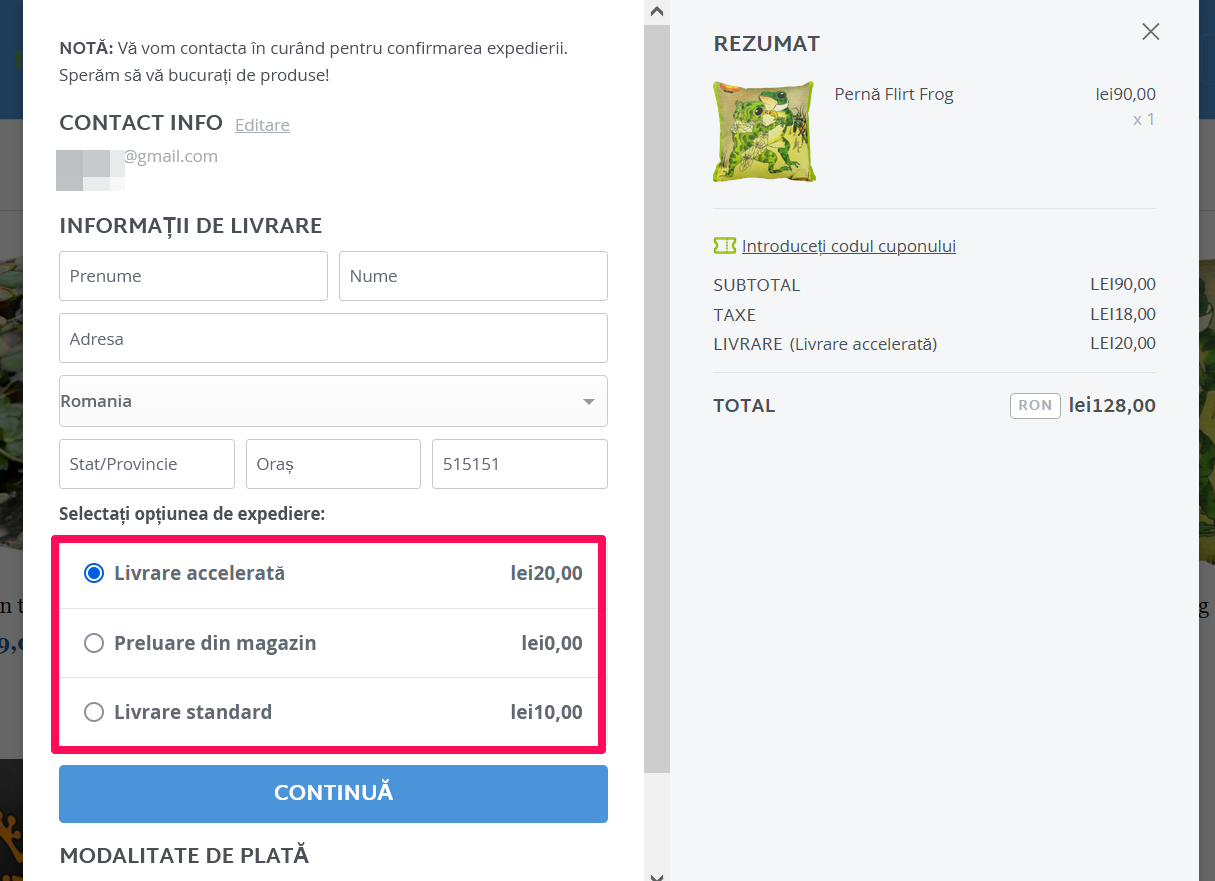
Task: Click the scrollbar up arrow
Action: [657, 12]
